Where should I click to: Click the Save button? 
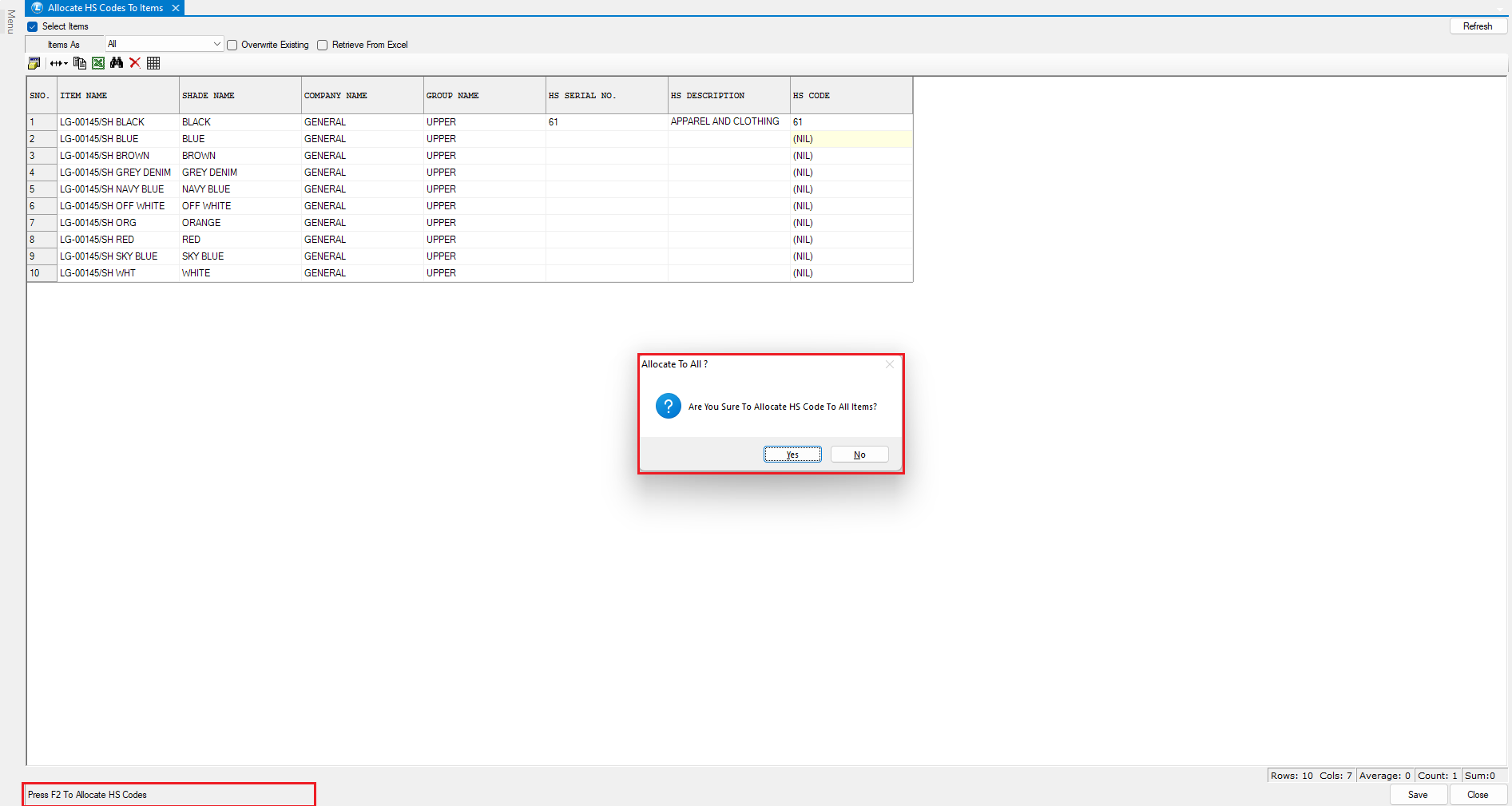coord(1417,795)
